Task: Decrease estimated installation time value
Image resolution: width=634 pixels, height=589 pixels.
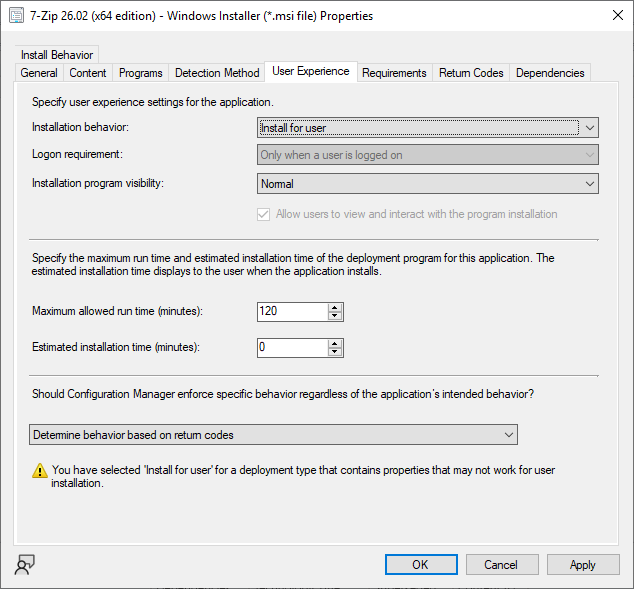Action: pyautogui.click(x=335, y=352)
